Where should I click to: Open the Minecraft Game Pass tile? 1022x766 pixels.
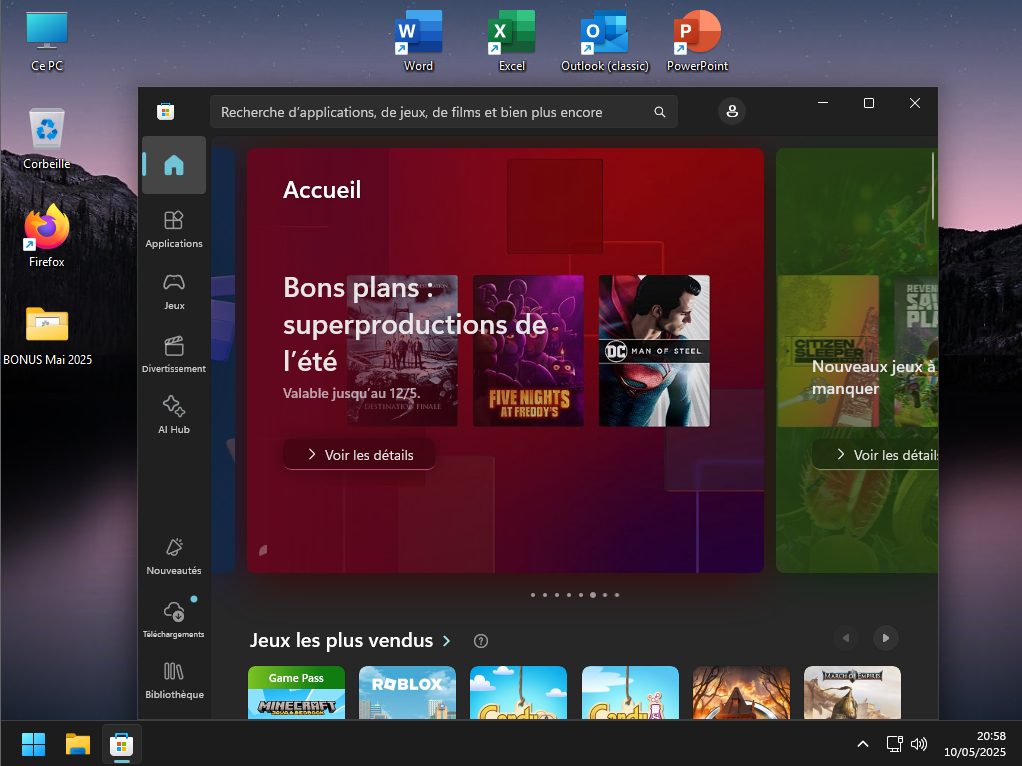pyautogui.click(x=297, y=692)
